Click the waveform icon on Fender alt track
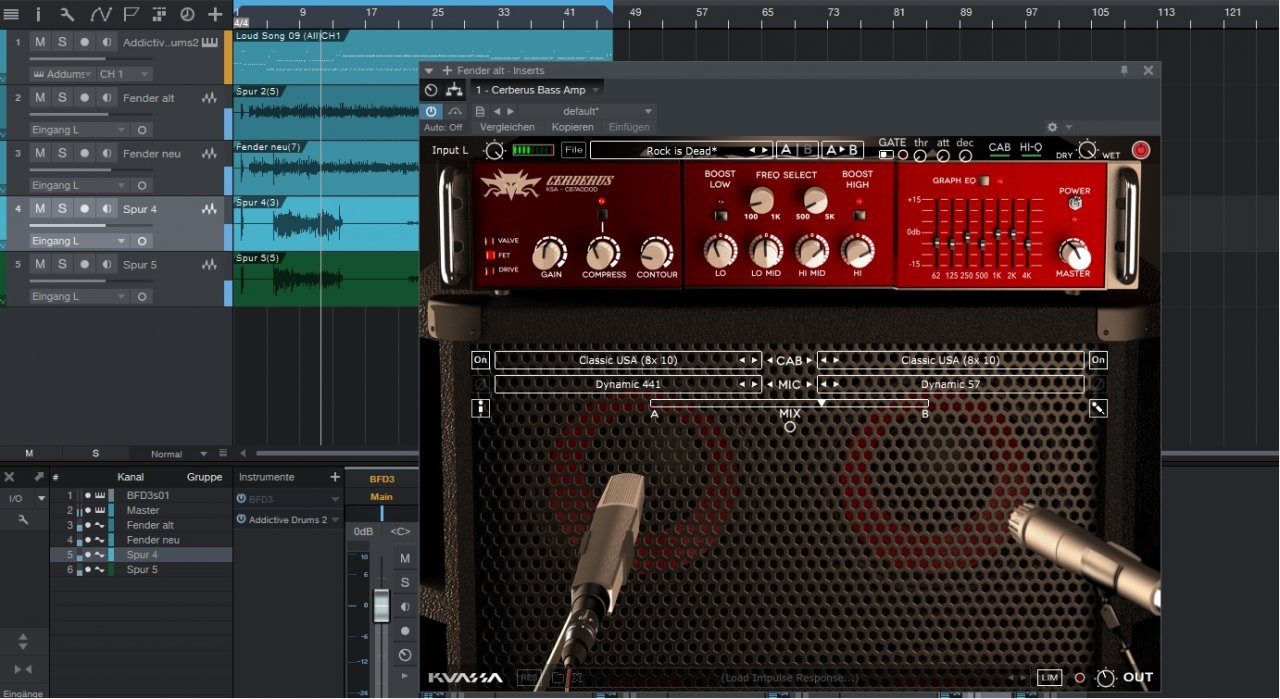The height and width of the screenshot is (699, 1280). 209,98
